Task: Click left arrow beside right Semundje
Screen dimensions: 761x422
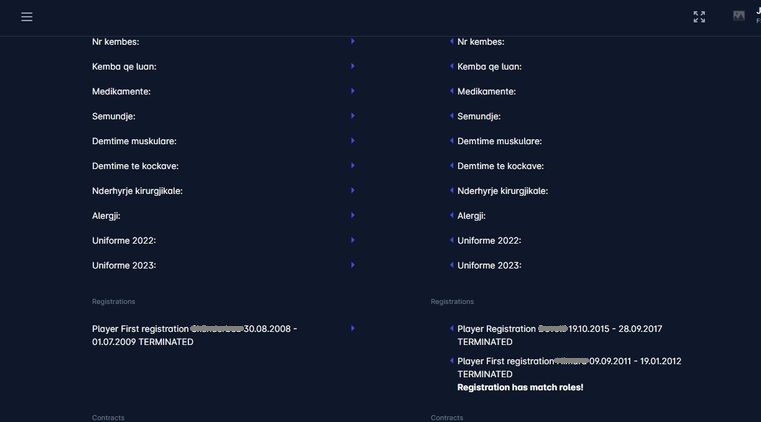Action: click(452, 116)
